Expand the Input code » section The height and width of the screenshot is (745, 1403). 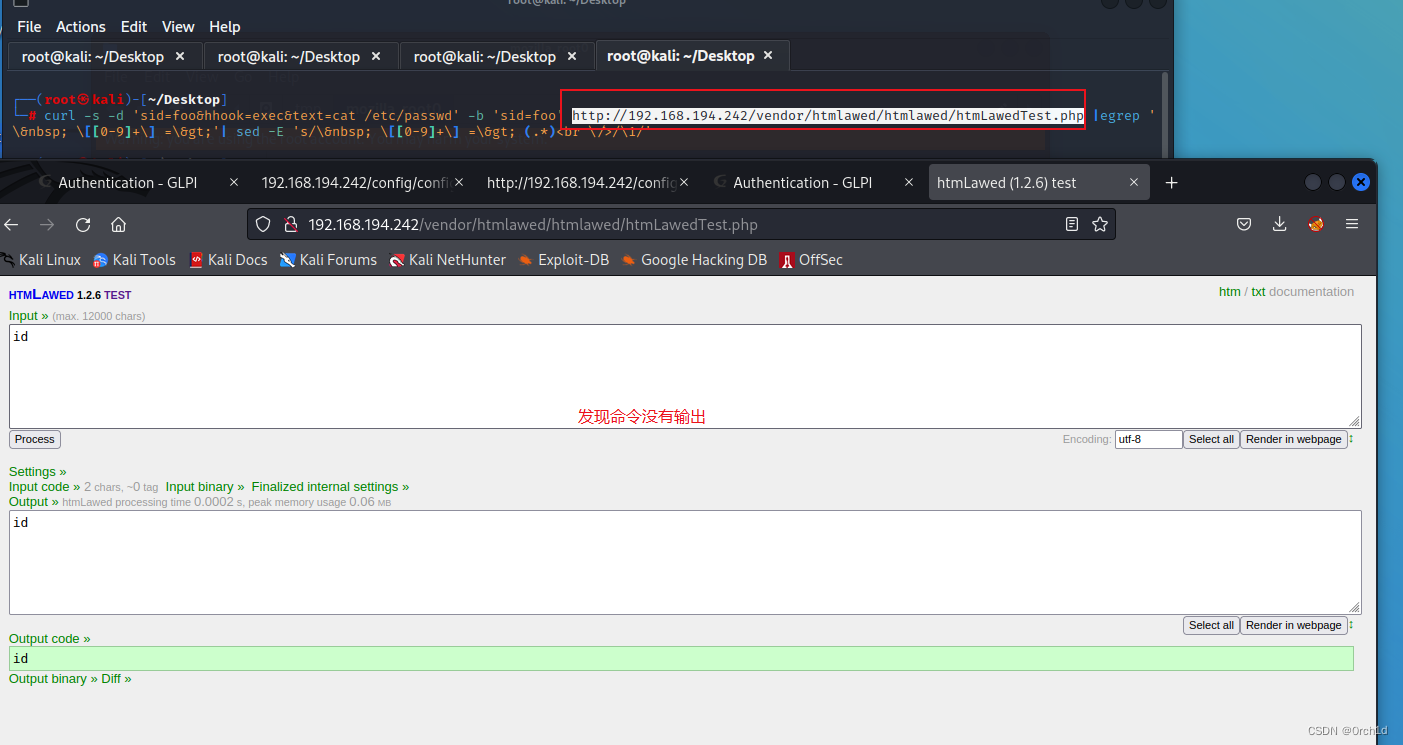pyautogui.click(x=45, y=487)
